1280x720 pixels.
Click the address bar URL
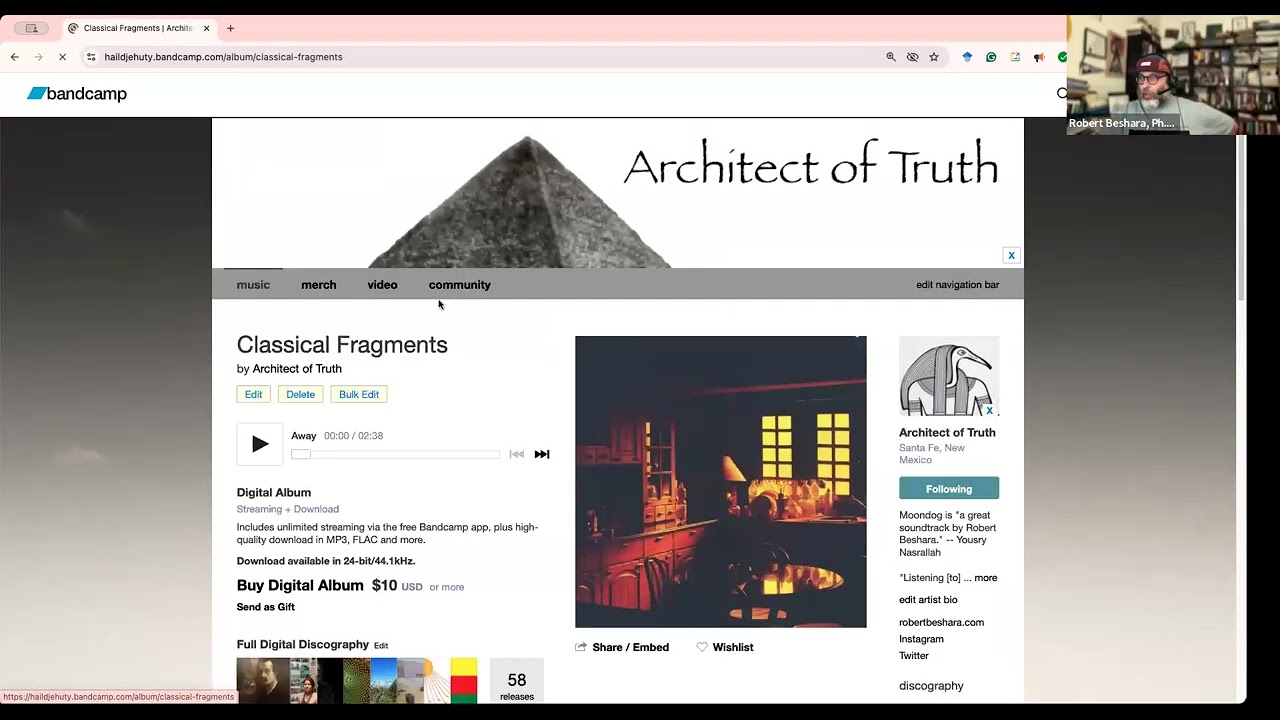click(x=223, y=57)
